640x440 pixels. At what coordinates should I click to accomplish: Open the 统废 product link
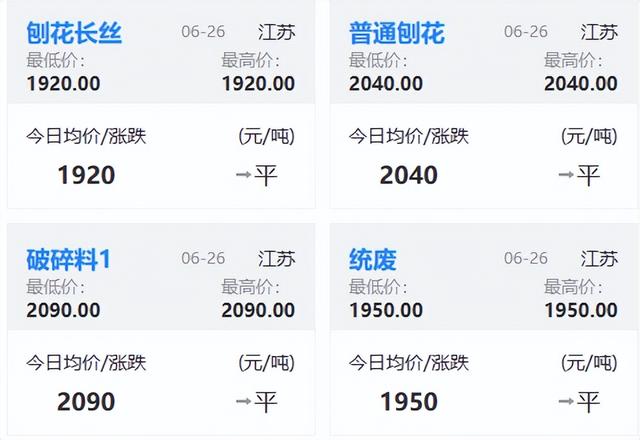(x=373, y=260)
